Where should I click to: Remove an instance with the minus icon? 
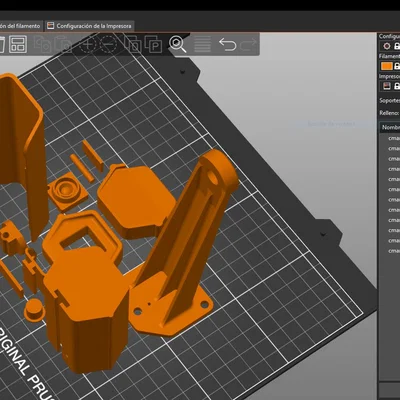tap(108, 44)
